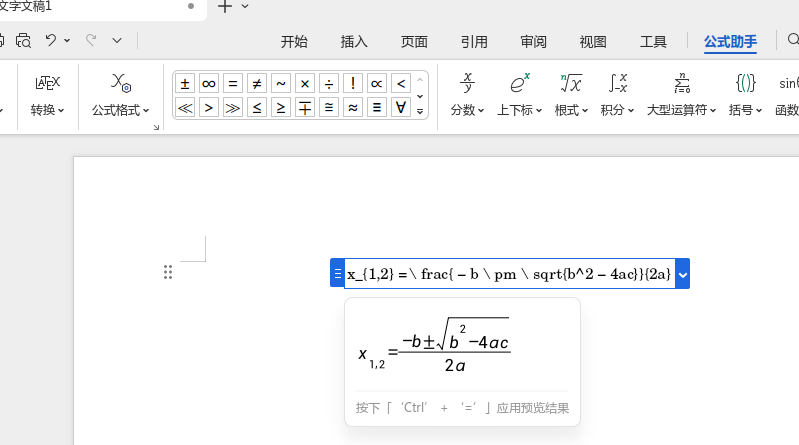Image resolution: width=799 pixels, height=445 pixels.
Task: Open the 函数 function gallery
Action: click(787, 110)
